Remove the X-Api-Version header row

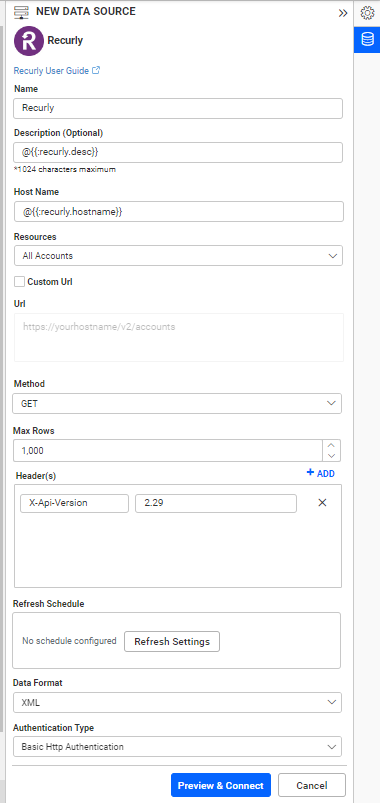323,503
